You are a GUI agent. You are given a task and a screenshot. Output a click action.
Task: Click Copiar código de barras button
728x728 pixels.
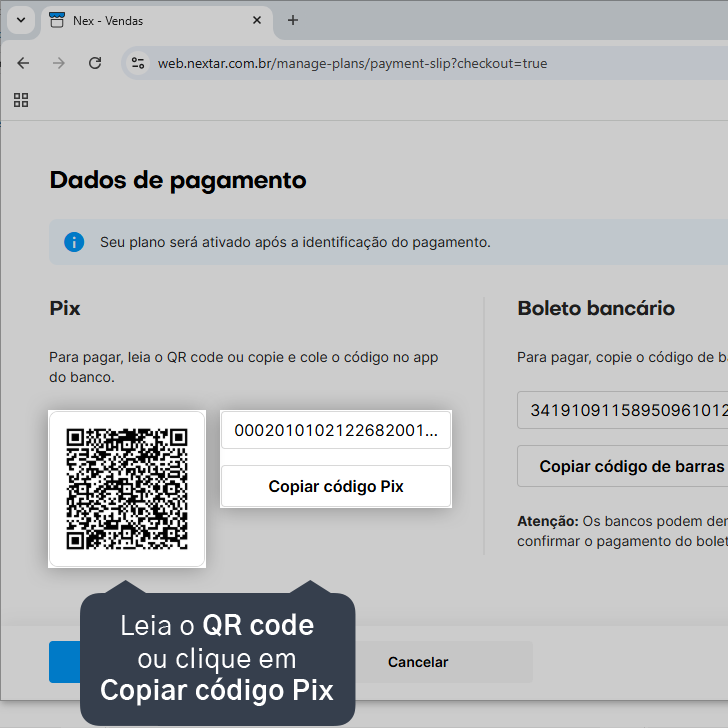(623, 466)
